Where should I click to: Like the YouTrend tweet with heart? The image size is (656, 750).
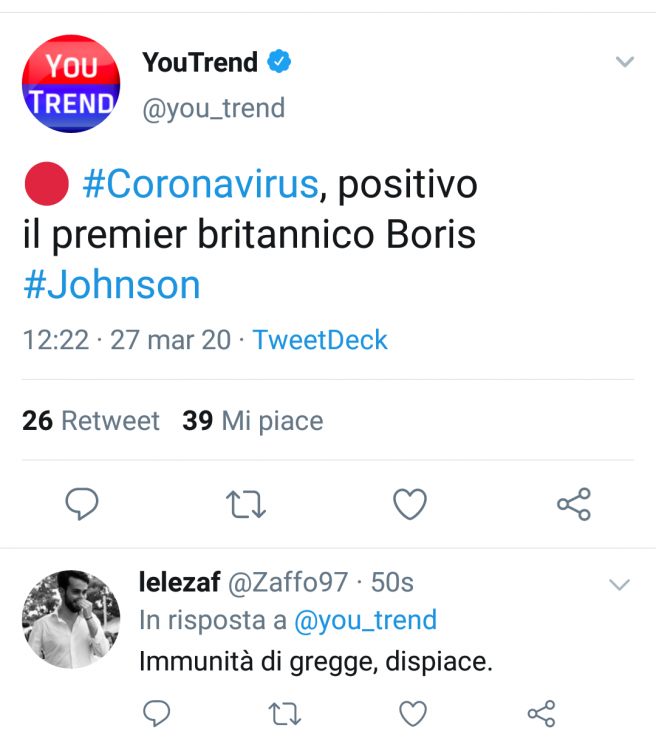click(x=410, y=504)
